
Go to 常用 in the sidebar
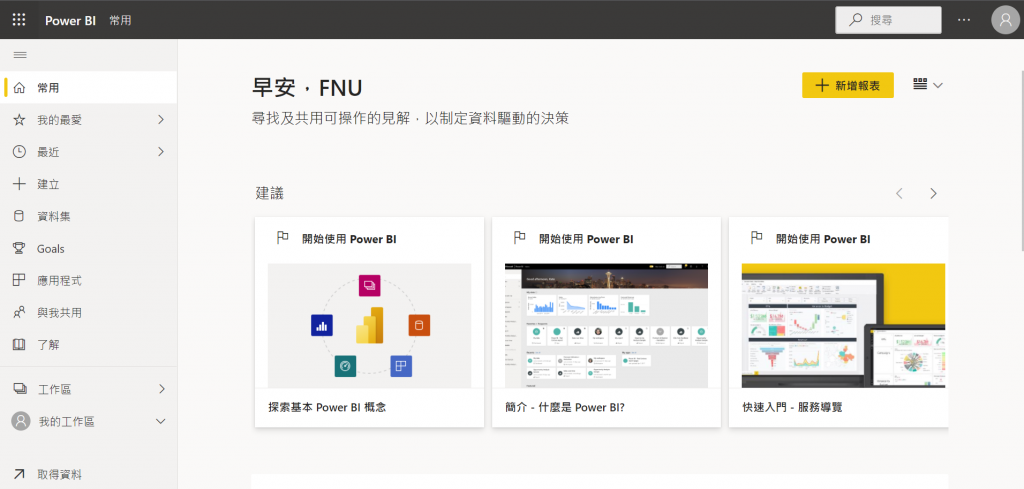89,87
